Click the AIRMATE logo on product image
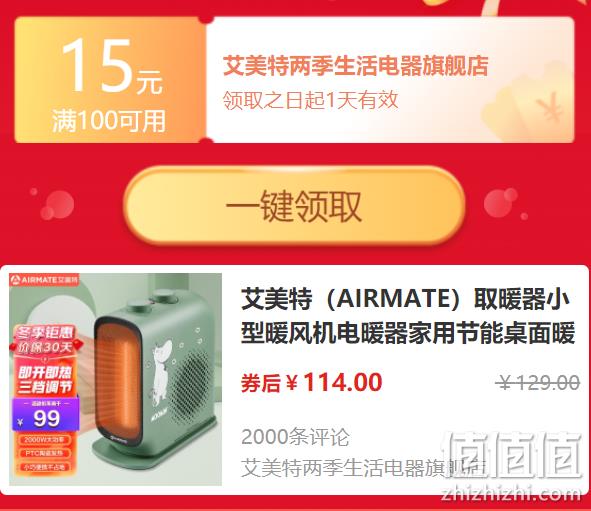The height and width of the screenshot is (511, 591). coord(44,280)
